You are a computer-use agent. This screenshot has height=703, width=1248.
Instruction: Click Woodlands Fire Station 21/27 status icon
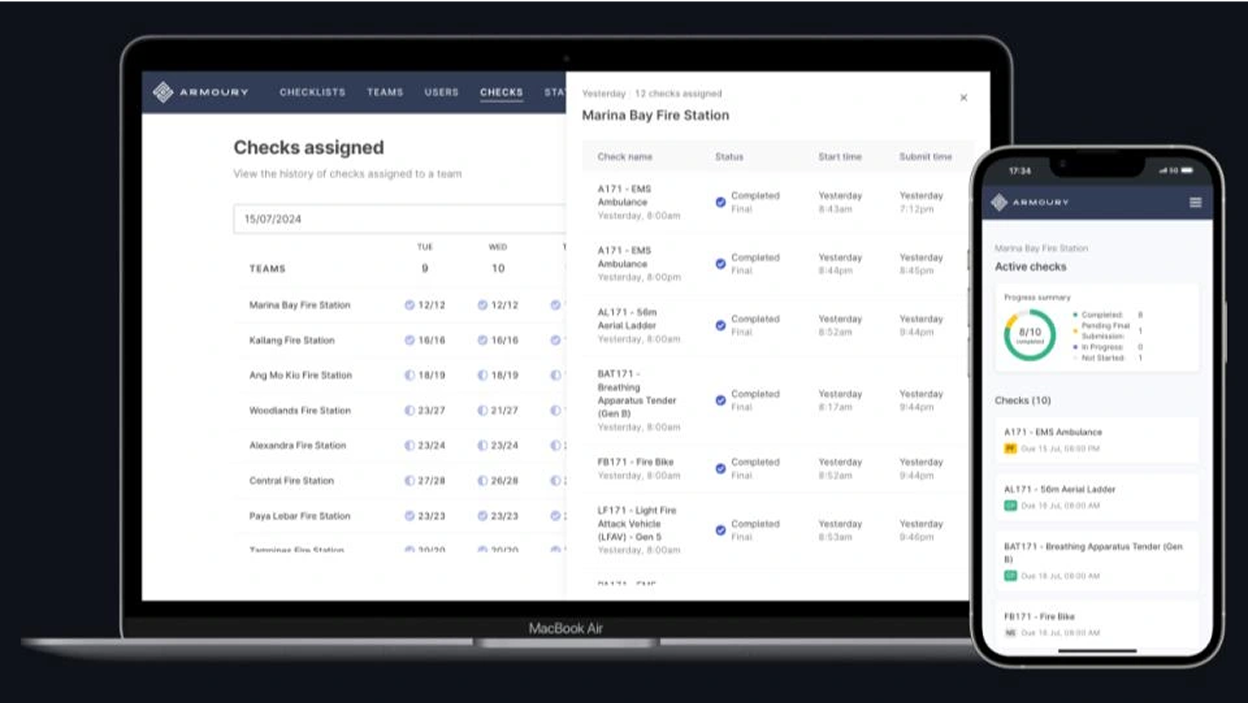pos(482,410)
